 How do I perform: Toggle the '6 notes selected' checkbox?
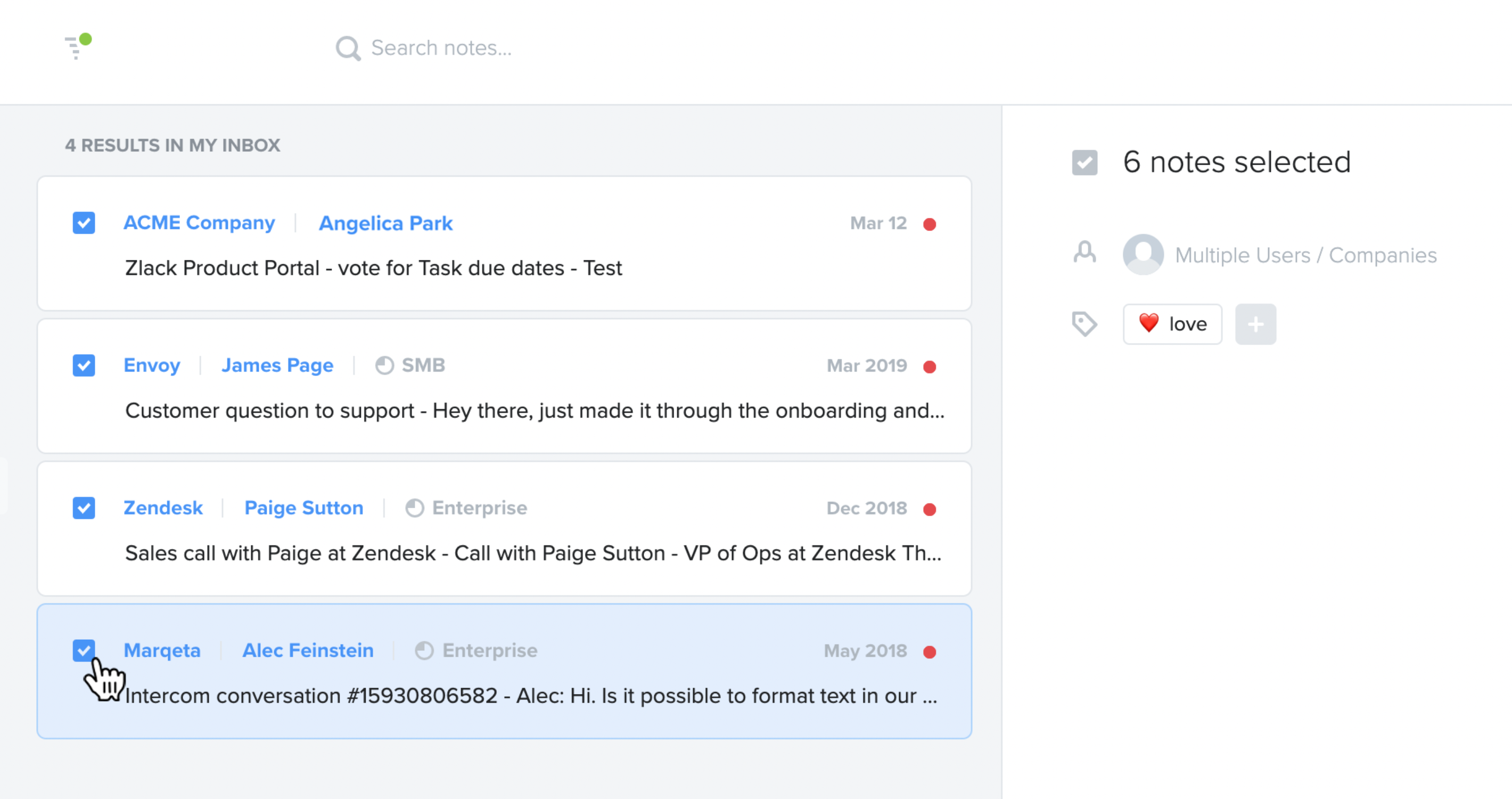[x=1084, y=162]
